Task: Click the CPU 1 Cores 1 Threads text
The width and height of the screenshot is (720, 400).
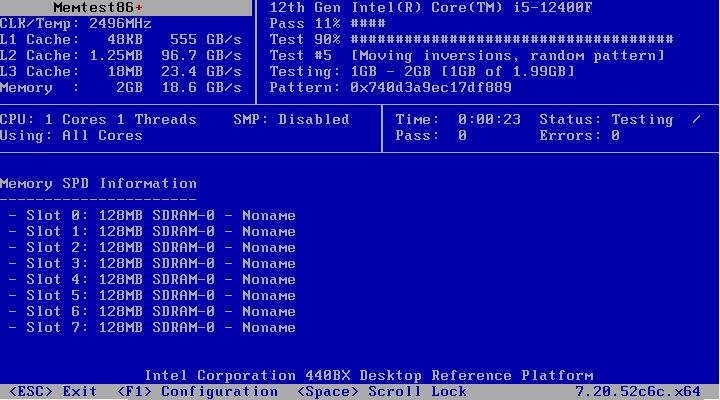Action: point(98,119)
